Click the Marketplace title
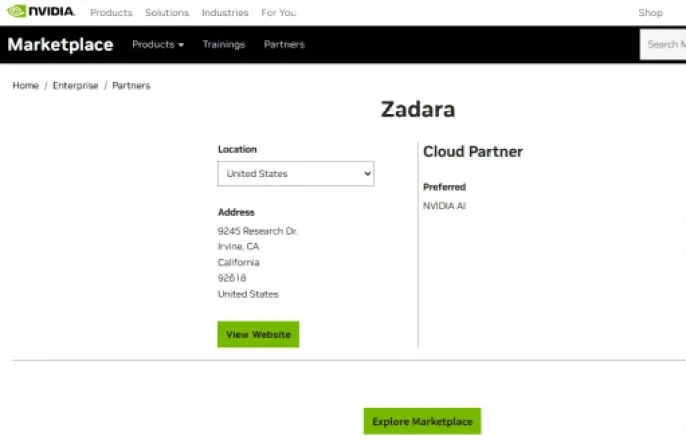Viewport: 686px width, 440px height. pos(60,45)
